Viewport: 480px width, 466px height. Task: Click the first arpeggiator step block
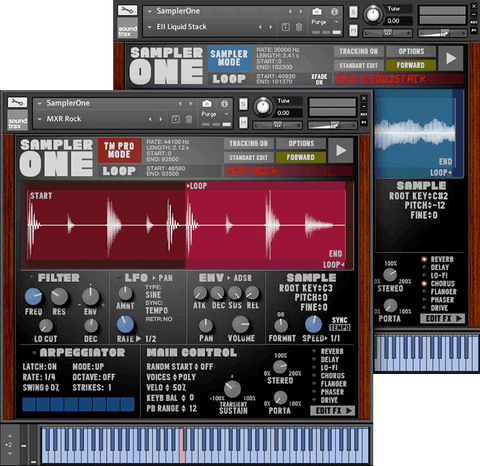click(29, 404)
